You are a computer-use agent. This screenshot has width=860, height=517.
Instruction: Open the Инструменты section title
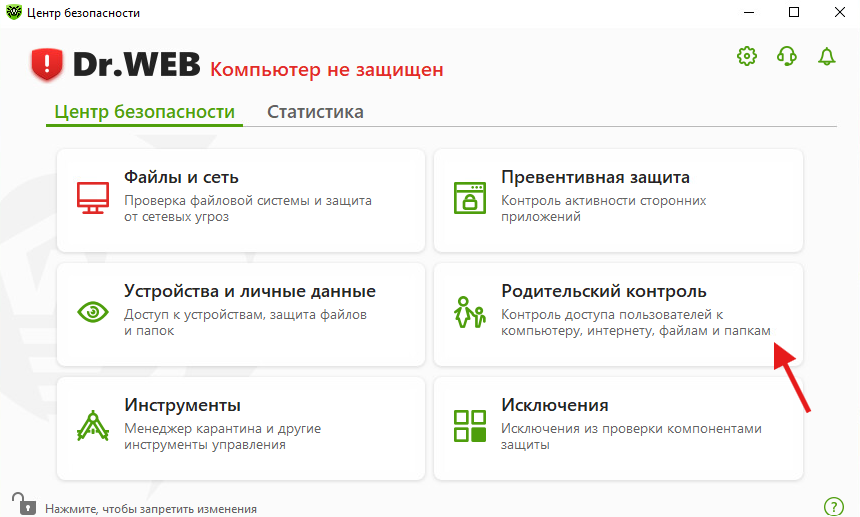[x=182, y=405]
